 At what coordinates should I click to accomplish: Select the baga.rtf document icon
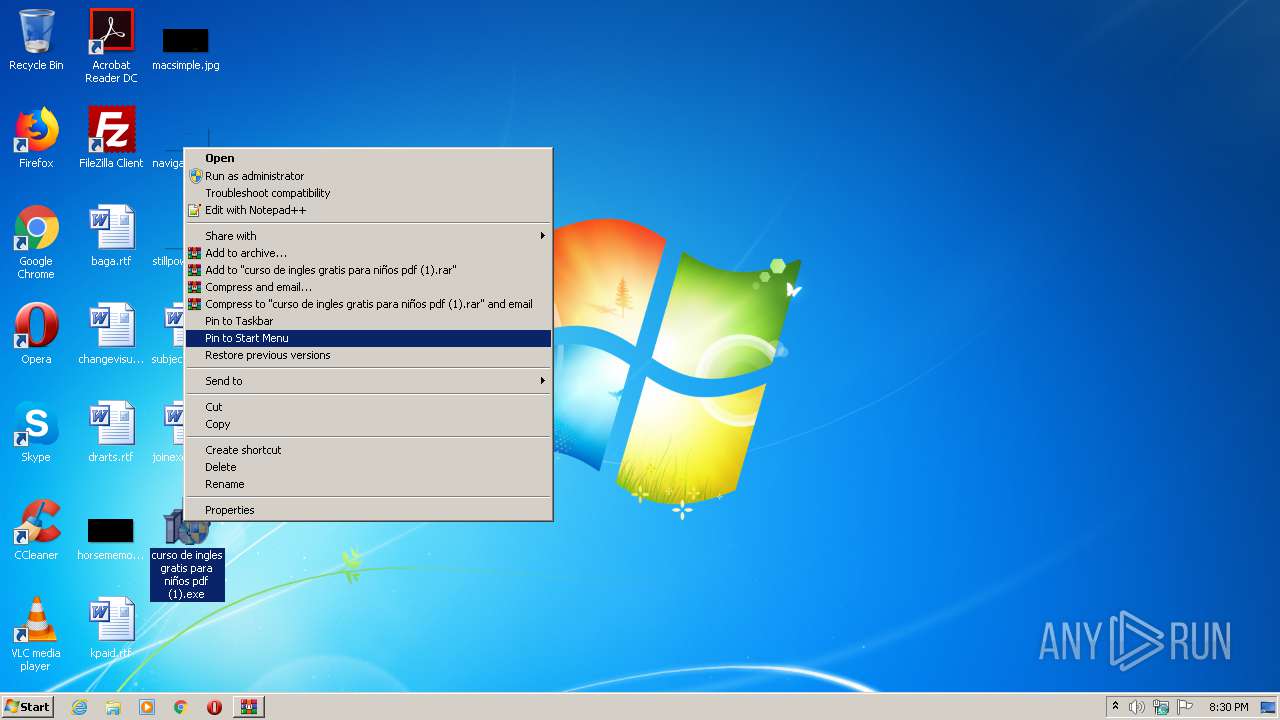point(111,236)
